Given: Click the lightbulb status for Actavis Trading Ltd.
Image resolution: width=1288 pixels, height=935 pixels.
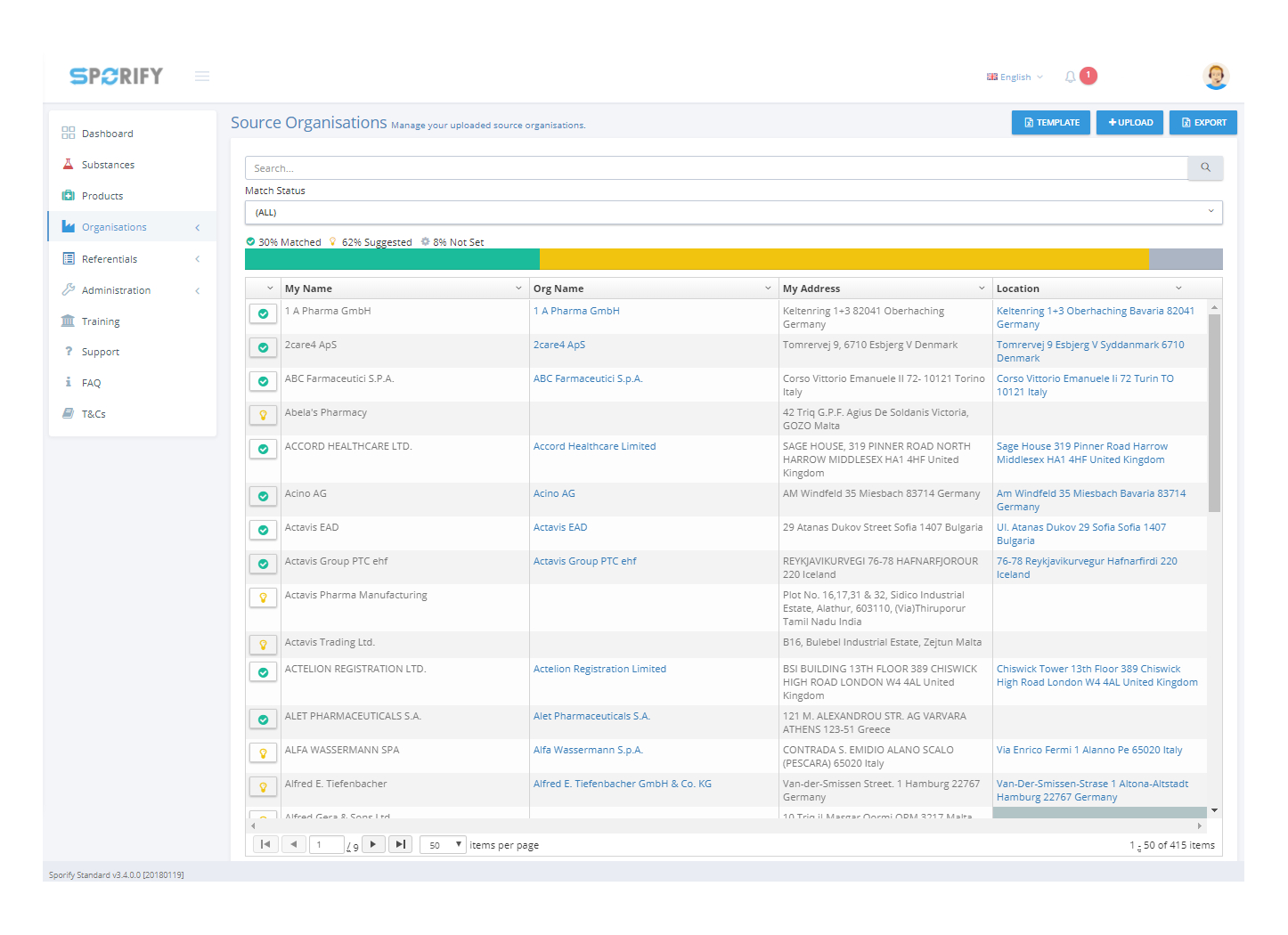Looking at the screenshot, I should point(263,645).
